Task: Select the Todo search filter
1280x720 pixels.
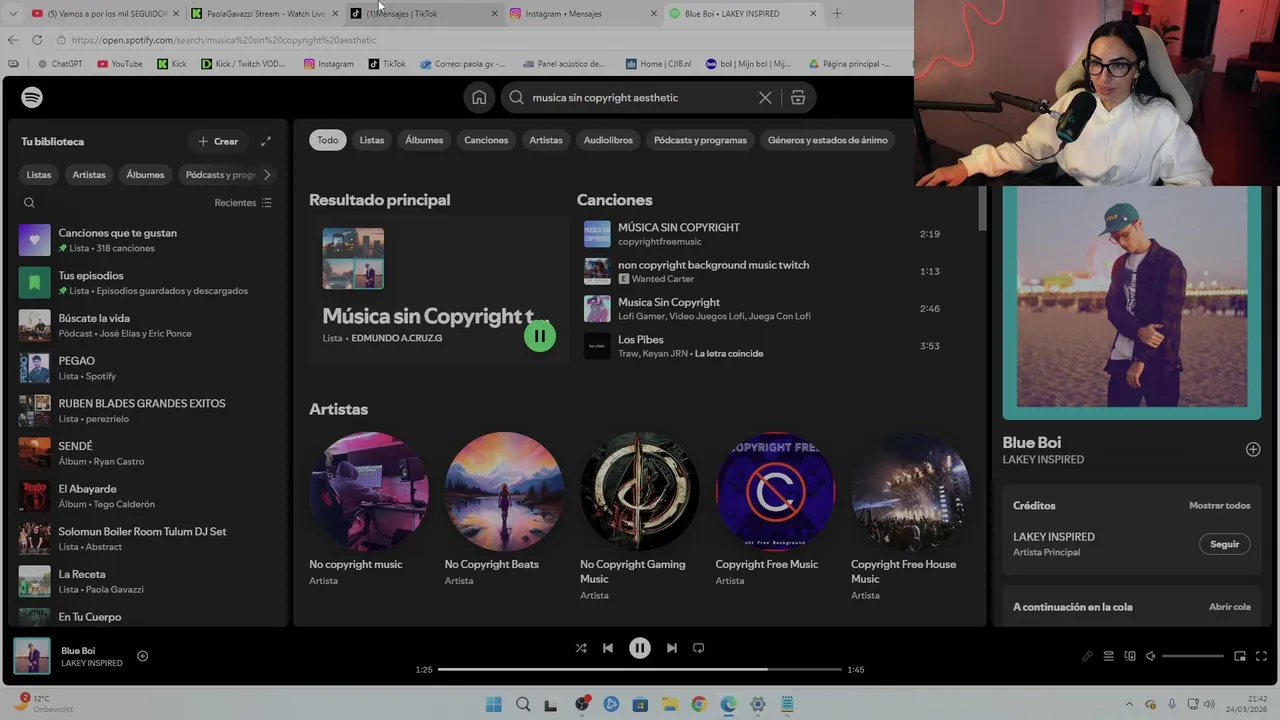Action: coord(328,140)
